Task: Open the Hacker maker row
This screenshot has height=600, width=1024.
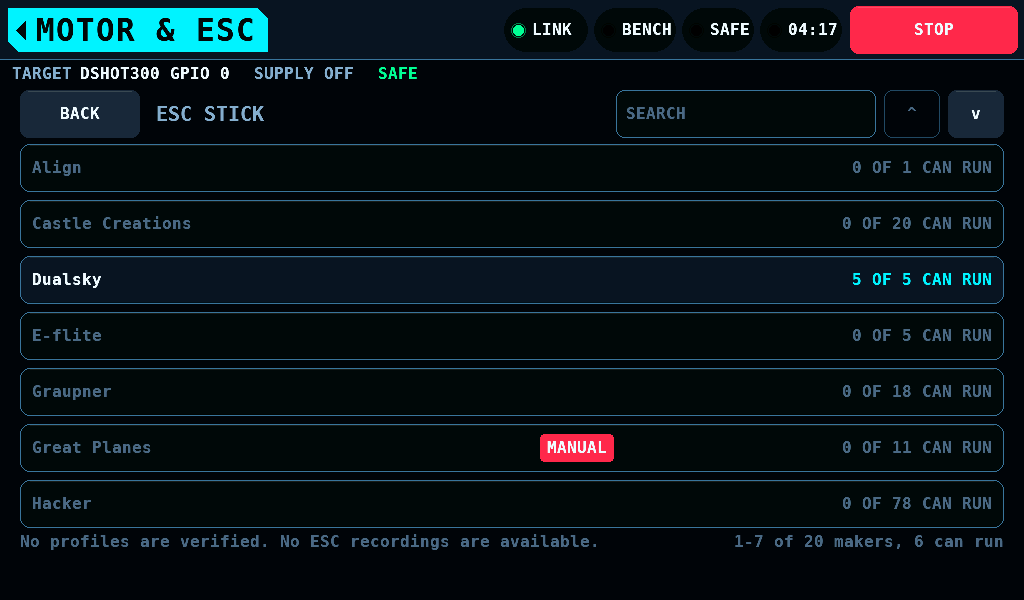Action: point(512,504)
